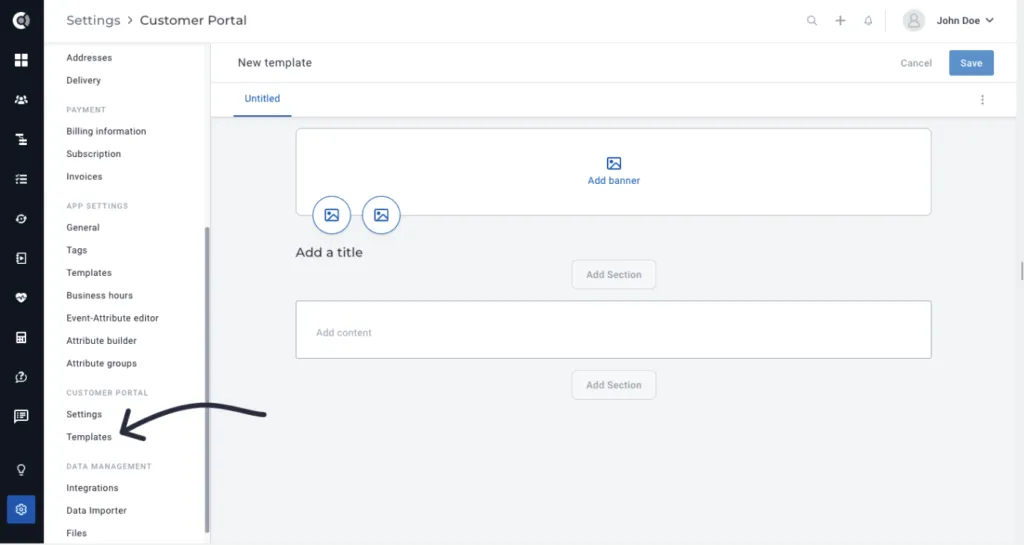The height and width of the screenshot is (545, 1024).
Task: Open Settings under Customer Portal
Action: tap(84, 414)
